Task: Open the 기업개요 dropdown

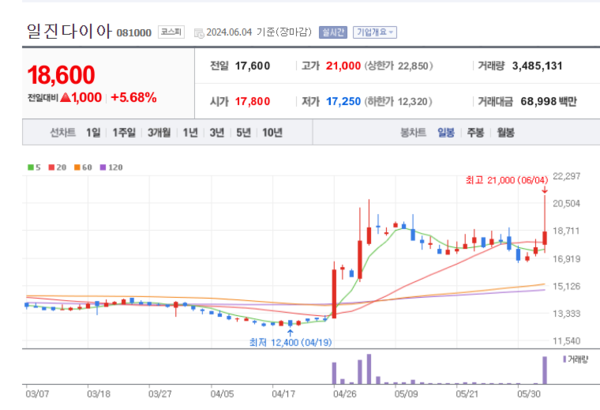Action: (x=375, y=32)
